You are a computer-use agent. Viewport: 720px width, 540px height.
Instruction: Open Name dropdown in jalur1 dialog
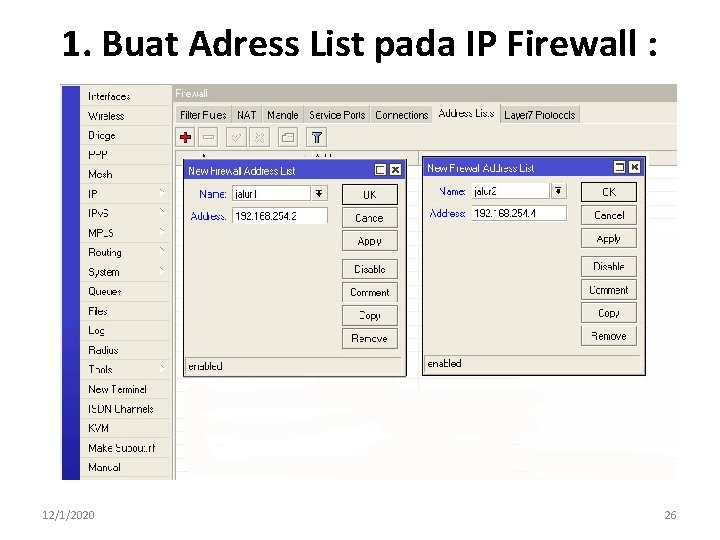[x=319, y=193]
